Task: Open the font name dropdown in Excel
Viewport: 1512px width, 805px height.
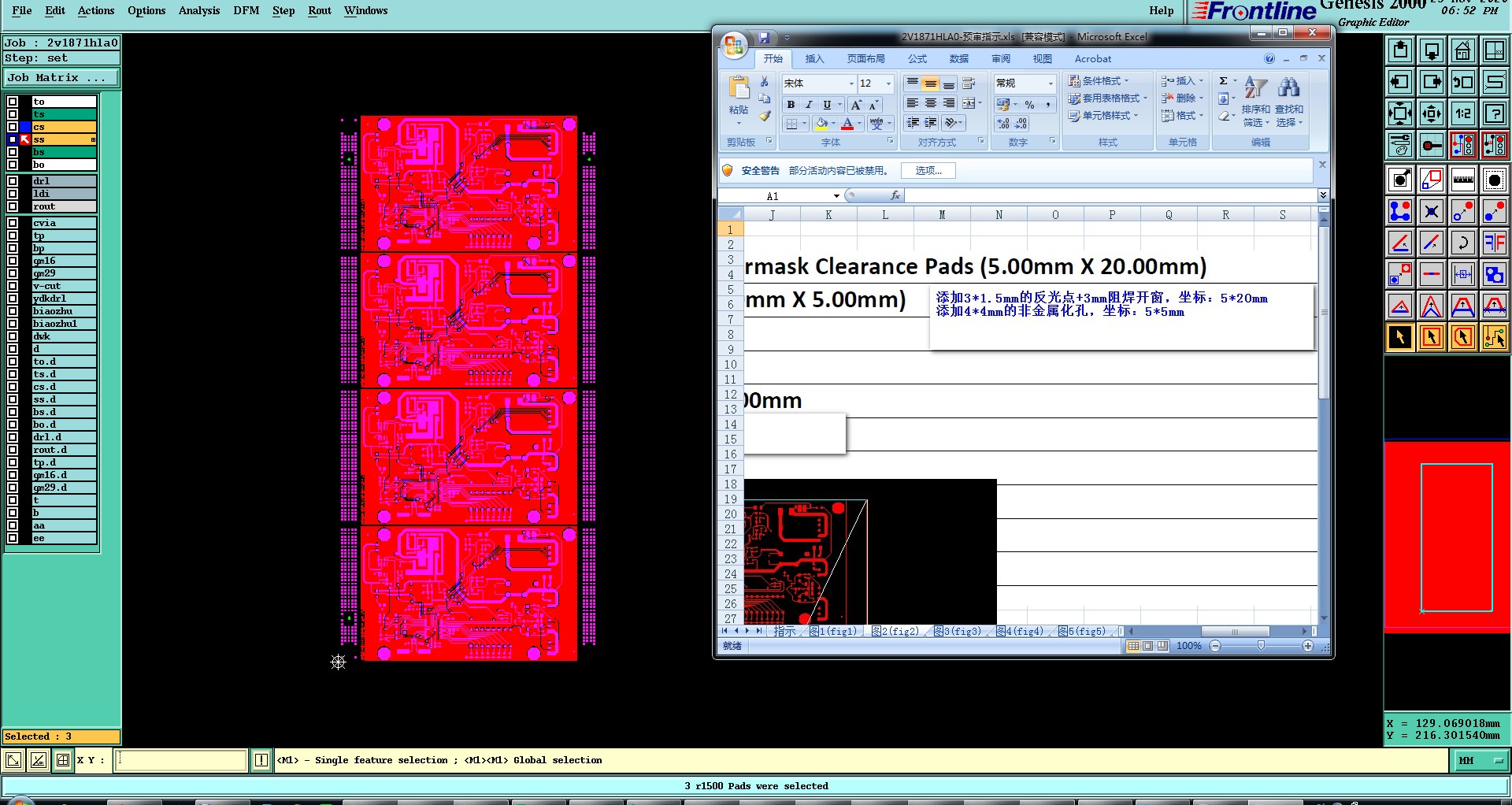Action: pyautogui.click(x=851, y=83)
